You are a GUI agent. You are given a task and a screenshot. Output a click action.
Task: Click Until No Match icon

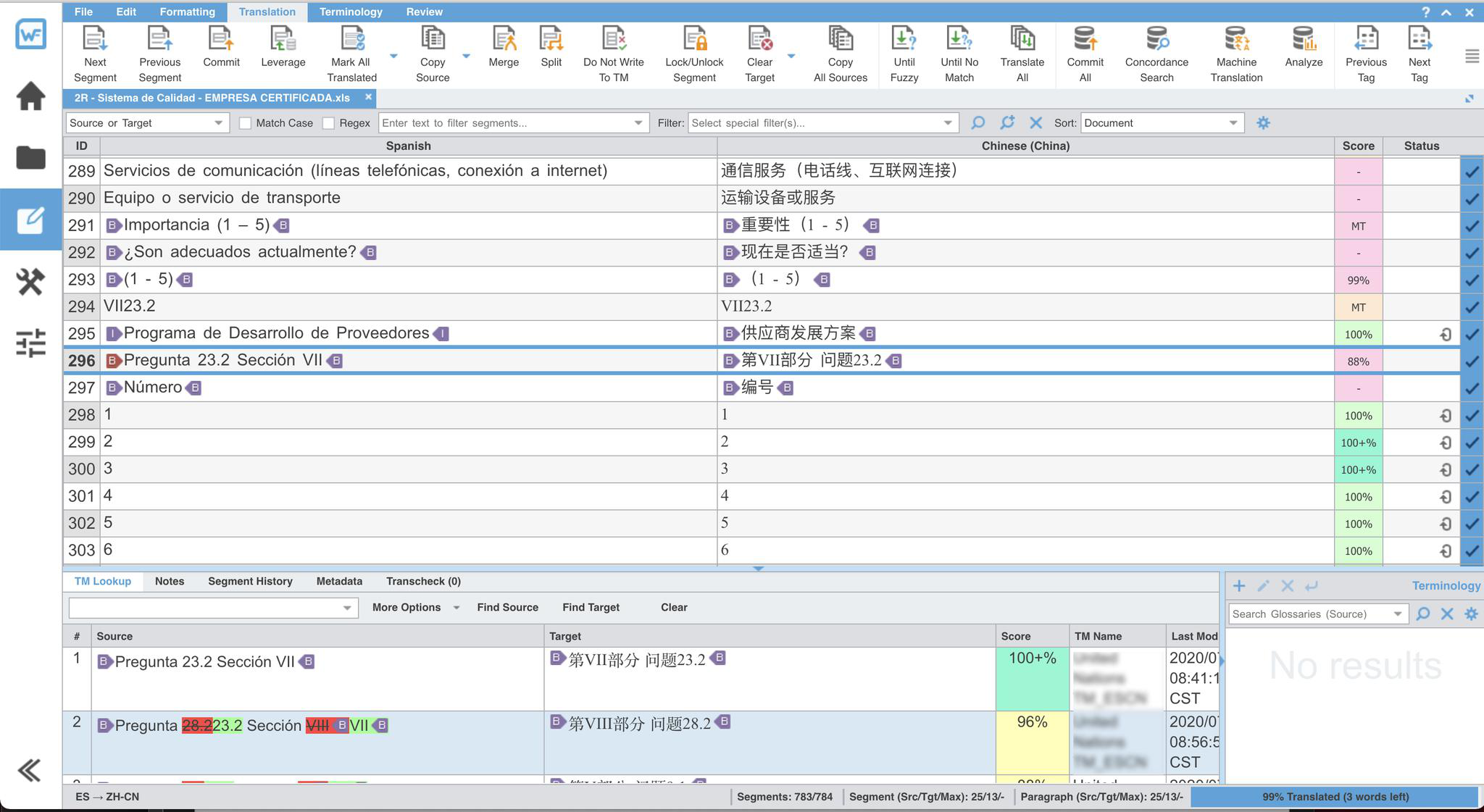959,38
